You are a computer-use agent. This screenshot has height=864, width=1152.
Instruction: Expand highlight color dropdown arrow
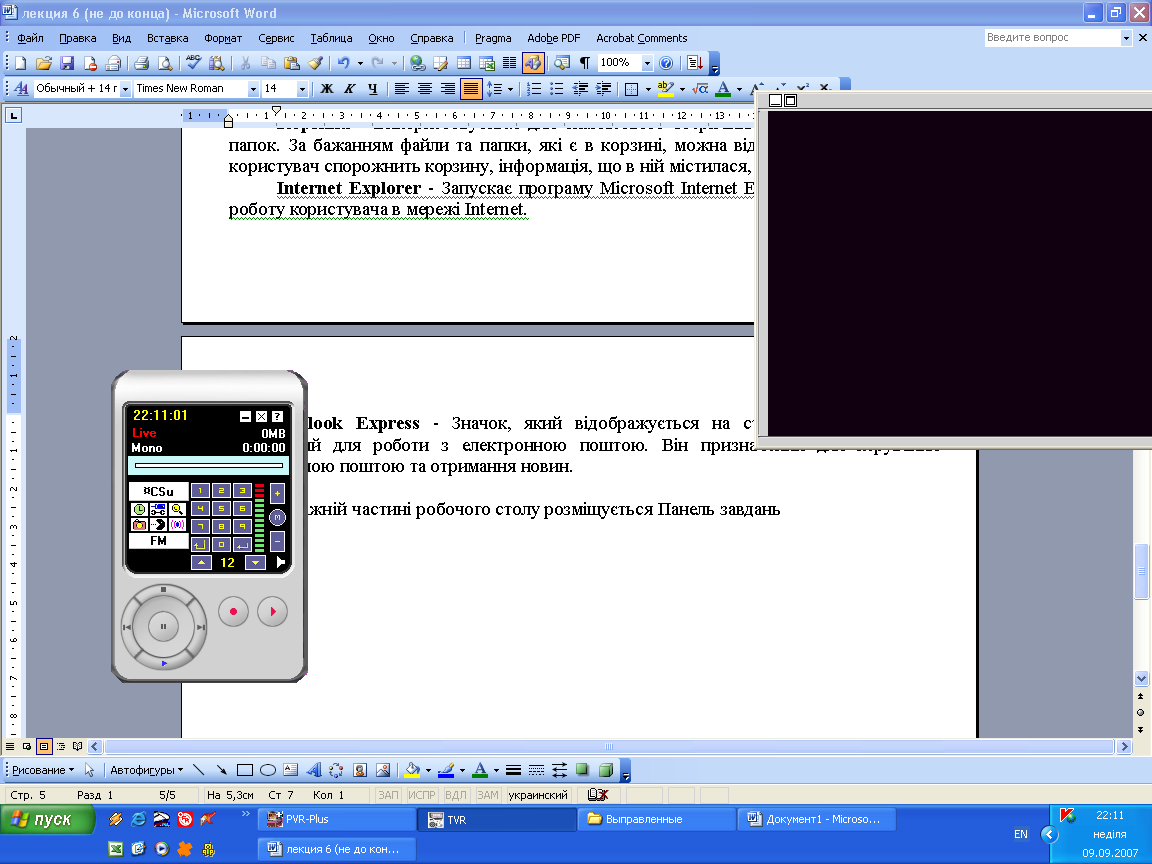click(x=683, y=89)
